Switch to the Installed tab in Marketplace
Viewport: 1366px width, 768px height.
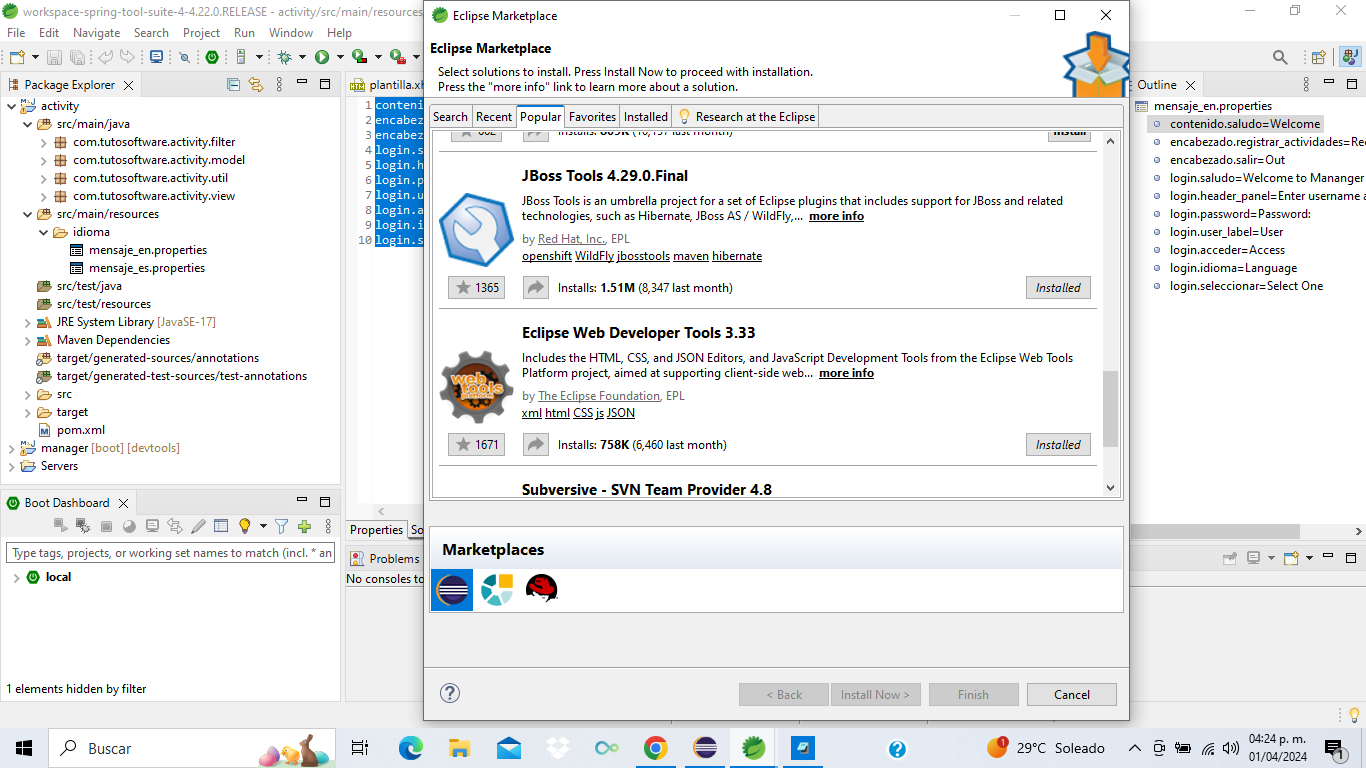(x=646, y=117)
